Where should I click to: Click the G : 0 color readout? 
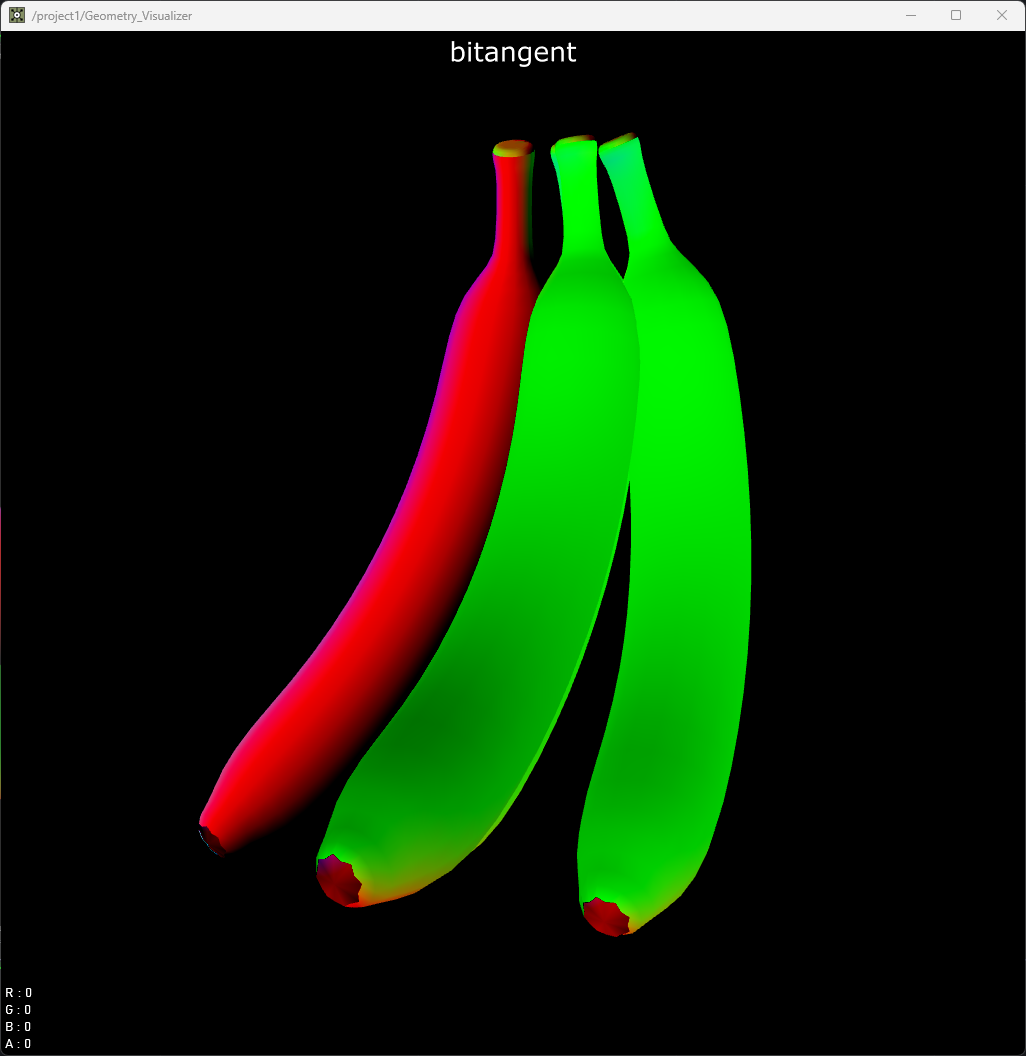(x=18, y=1010)
